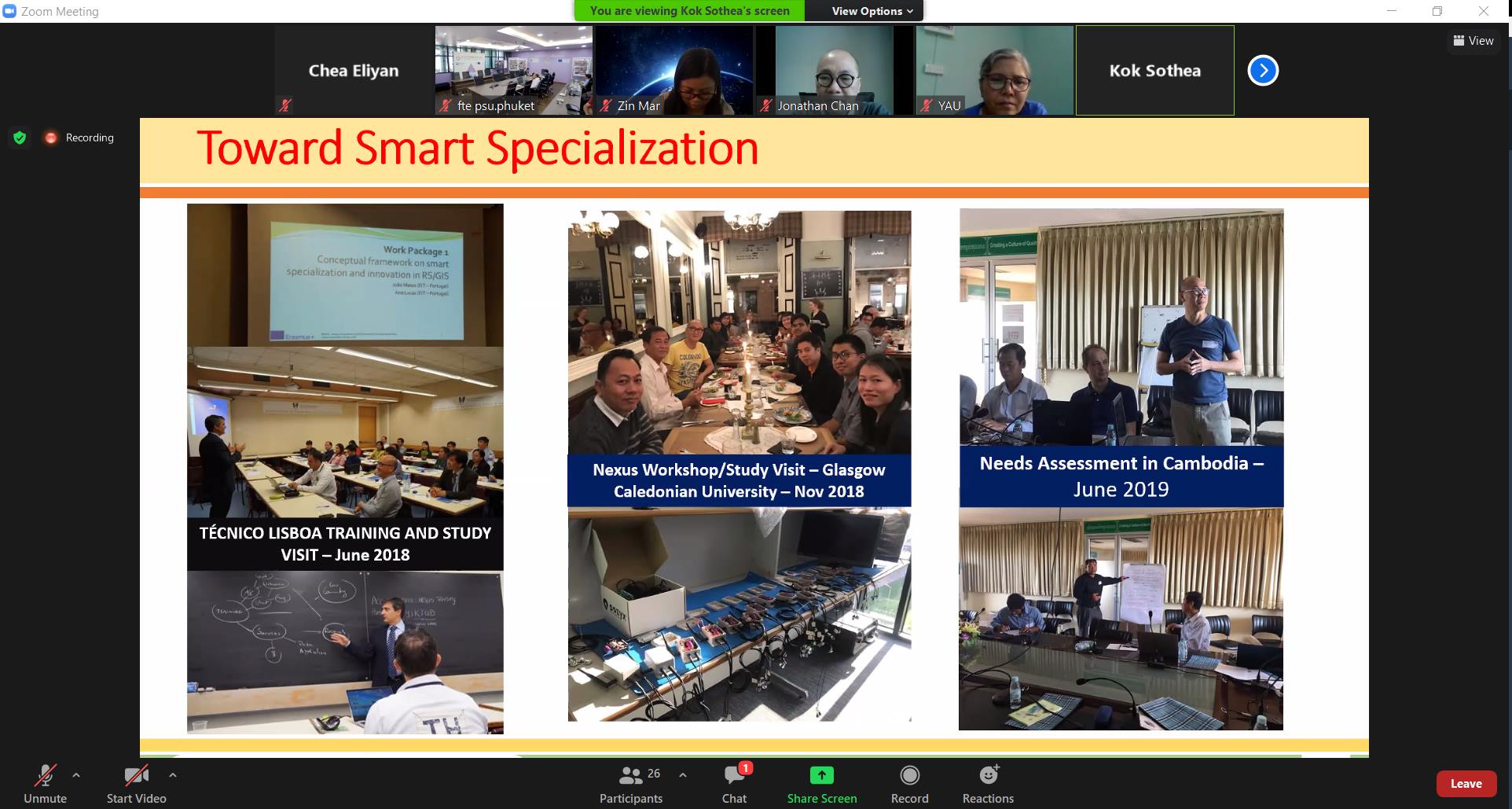Click the muted mic icon on YAU's tile

(927, 105)
